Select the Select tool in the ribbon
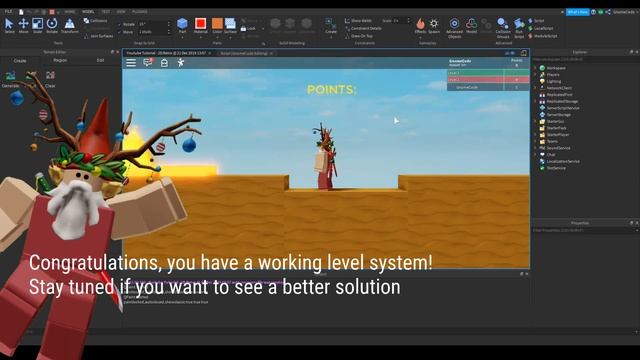The height and width of the screenshot is (360, 640). pos(9,26)
